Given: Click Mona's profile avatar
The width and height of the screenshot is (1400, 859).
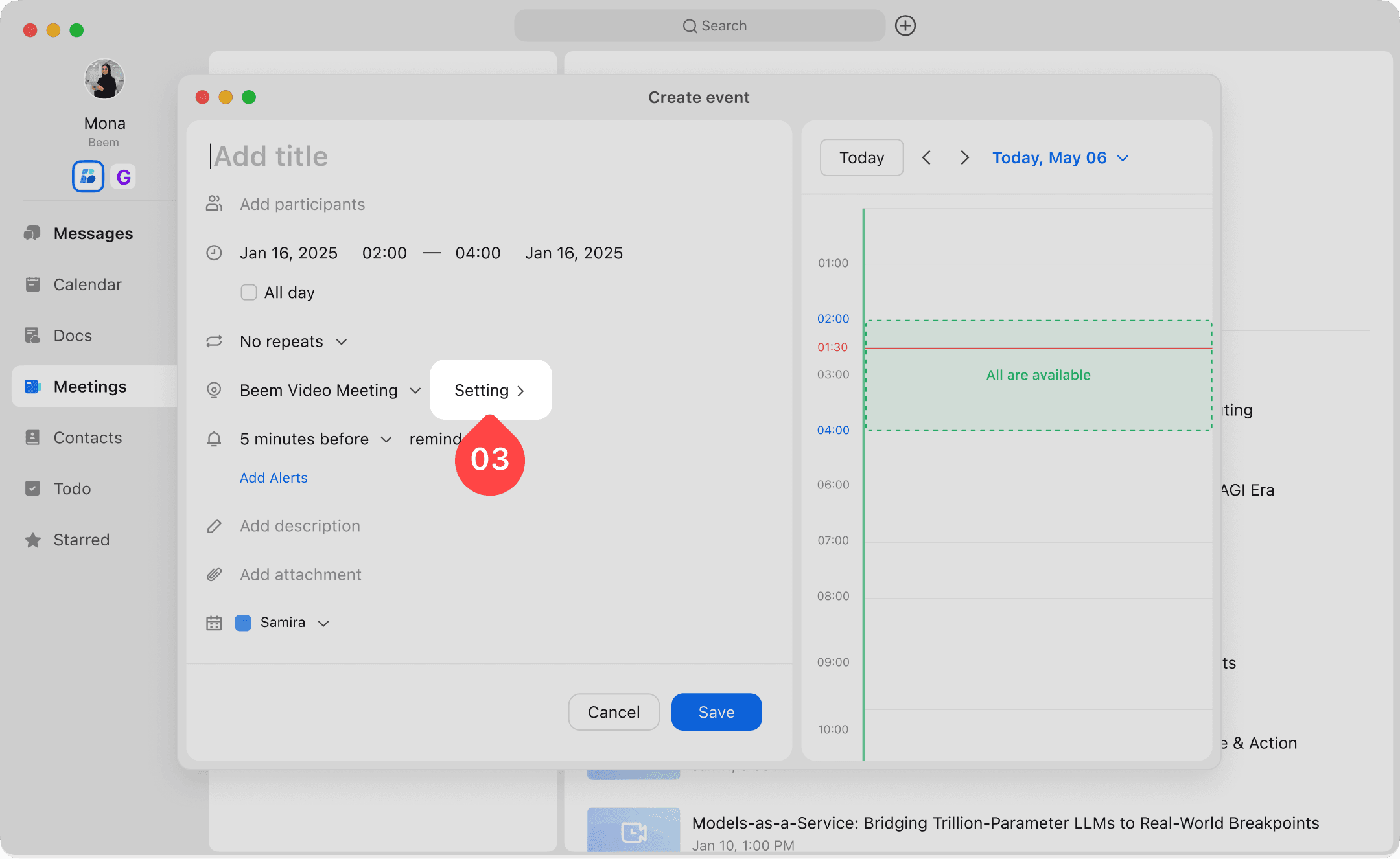Looking at the screenshot, I should click(104, 80).
